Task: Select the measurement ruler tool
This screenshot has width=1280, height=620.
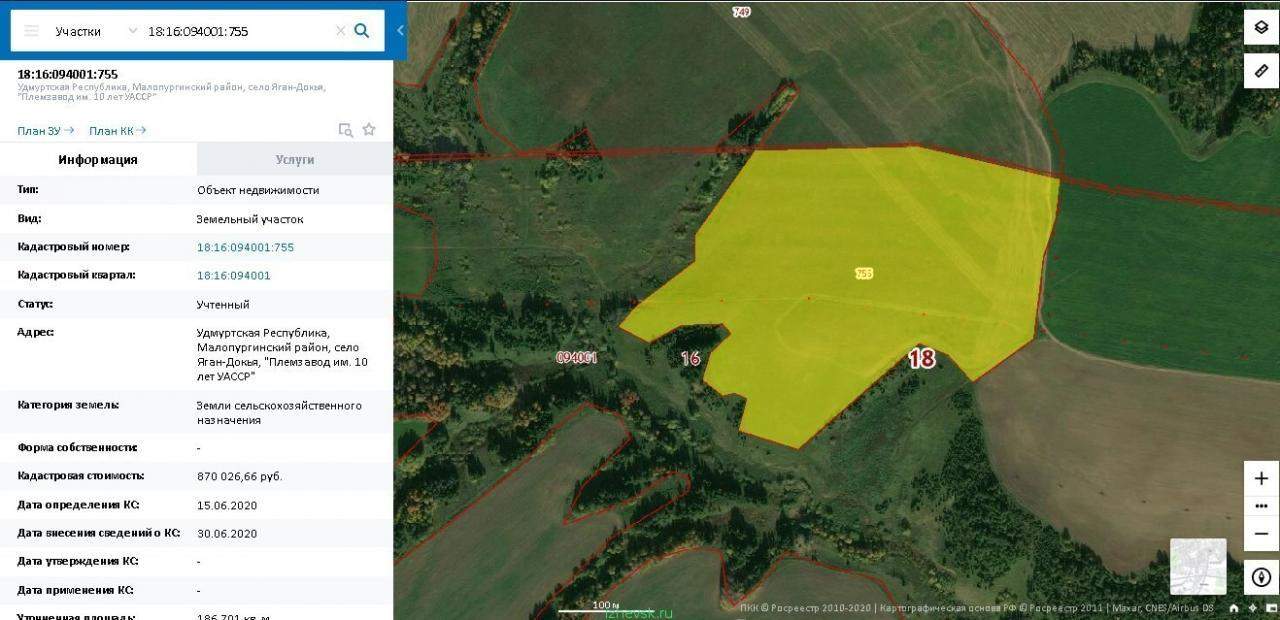Action: [x=1261, y=71]
